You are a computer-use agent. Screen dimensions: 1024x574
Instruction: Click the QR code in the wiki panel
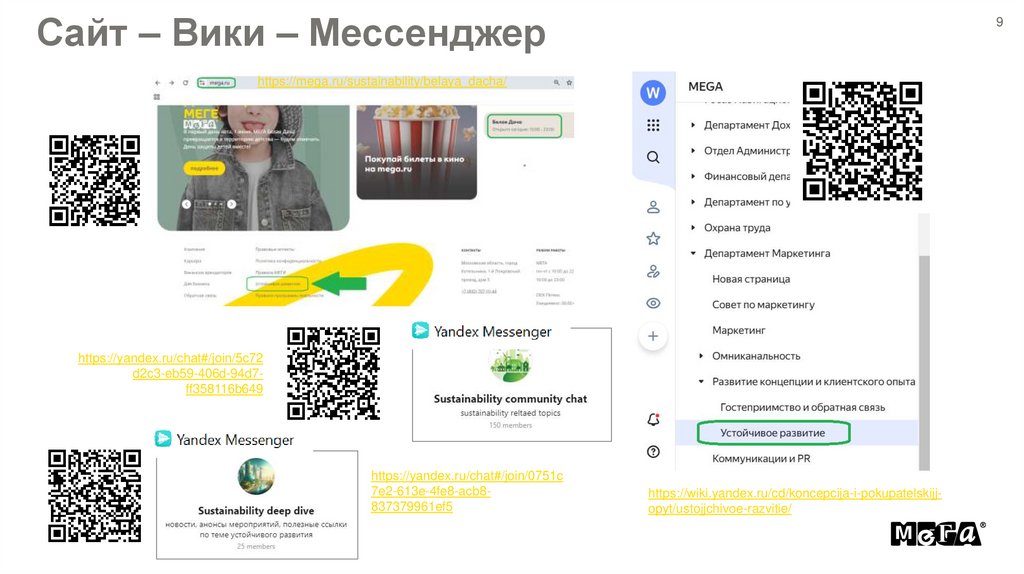click(x=862, y=141)
